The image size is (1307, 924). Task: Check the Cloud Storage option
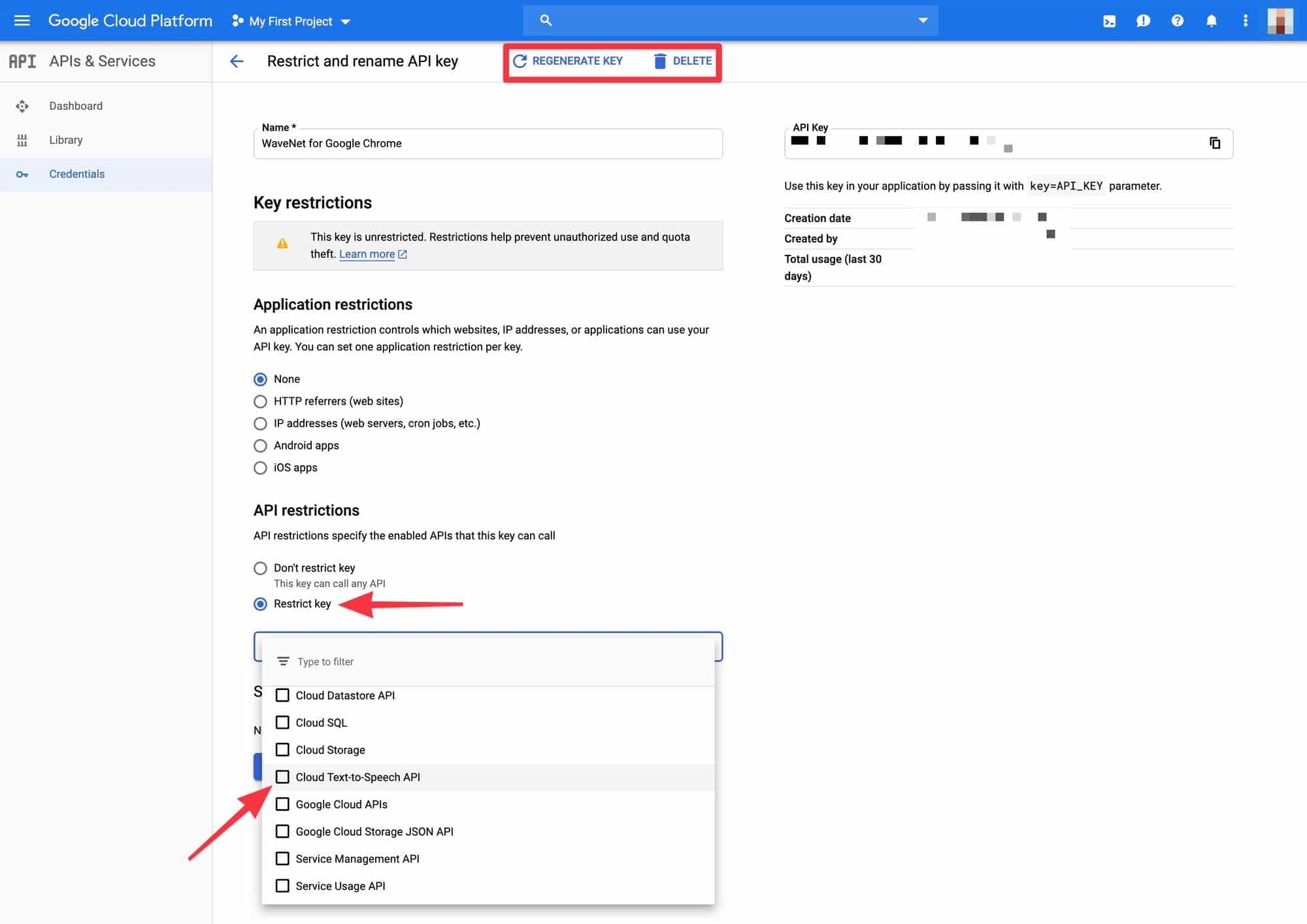click(x=282, y=750)
